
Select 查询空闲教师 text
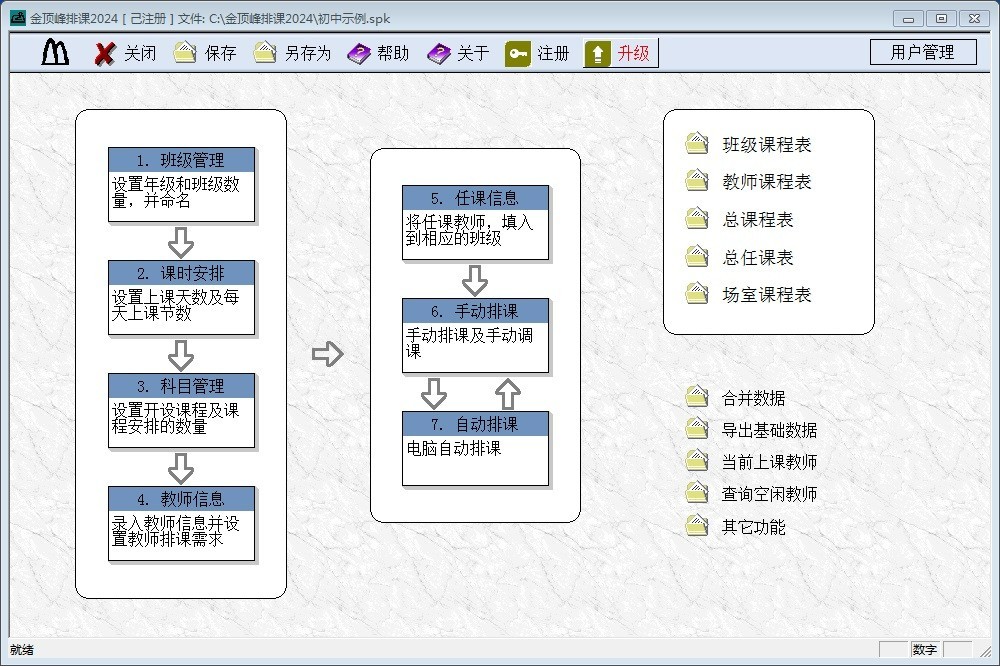769,494
